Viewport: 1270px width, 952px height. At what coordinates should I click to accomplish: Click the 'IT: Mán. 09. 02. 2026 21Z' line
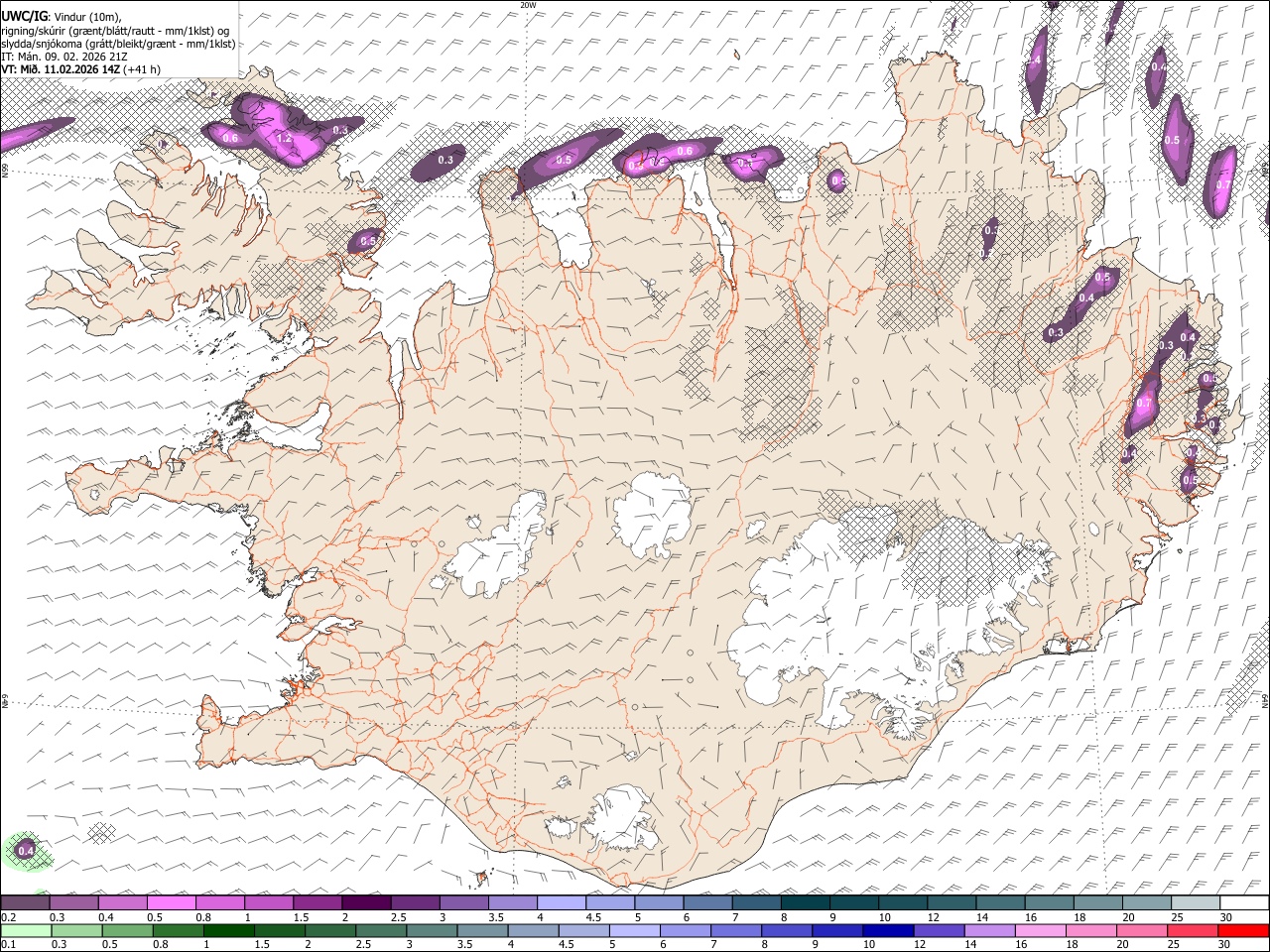click(x=64, y=57)
